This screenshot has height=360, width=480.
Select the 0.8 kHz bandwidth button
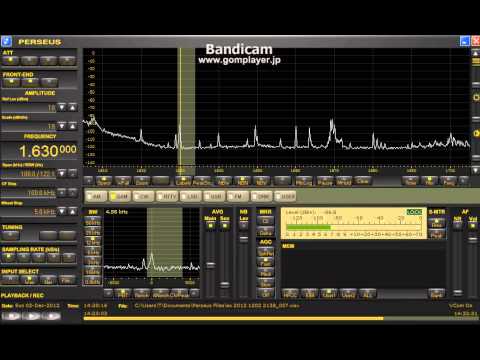[x=92, y=281]
